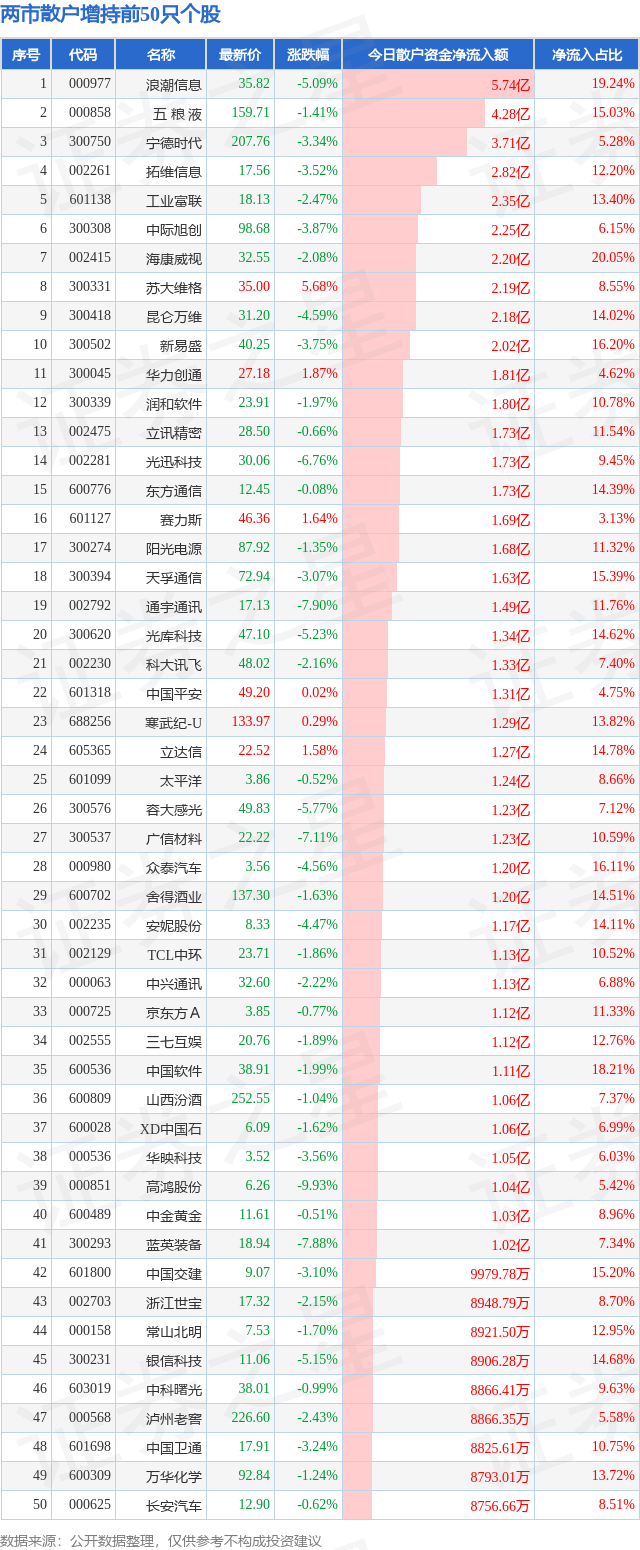Click the 序号 column header

tap(26, 55)
